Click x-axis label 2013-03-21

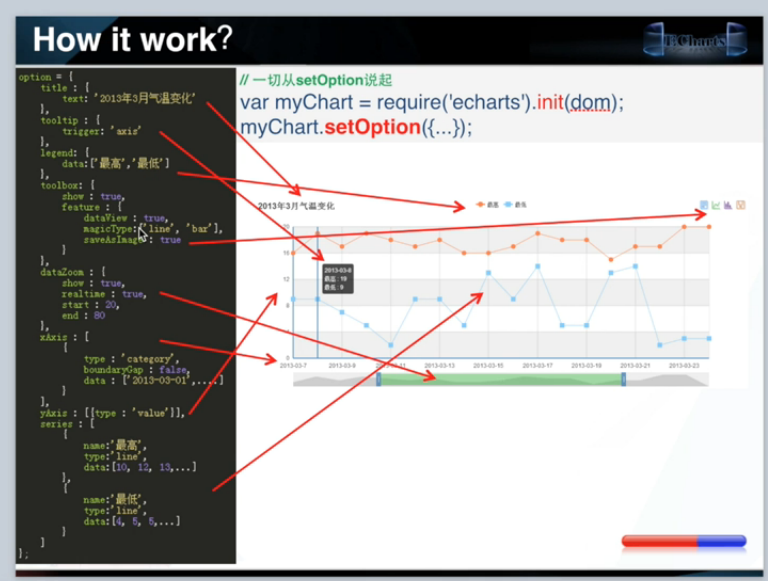635,365
